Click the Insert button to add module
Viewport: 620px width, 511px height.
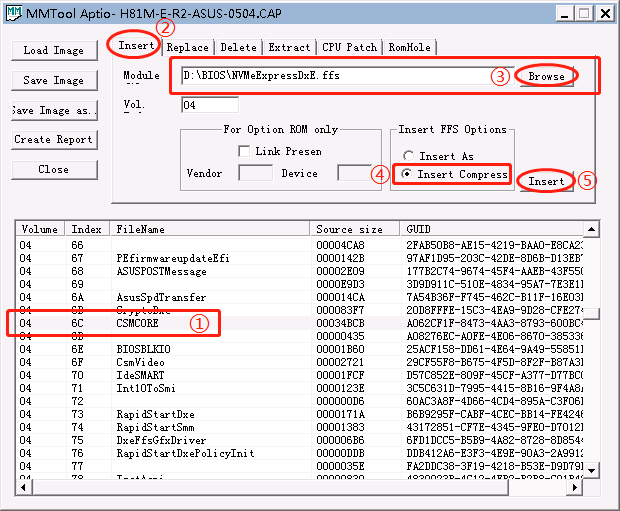pyautogui.click(x=546, y=182)
